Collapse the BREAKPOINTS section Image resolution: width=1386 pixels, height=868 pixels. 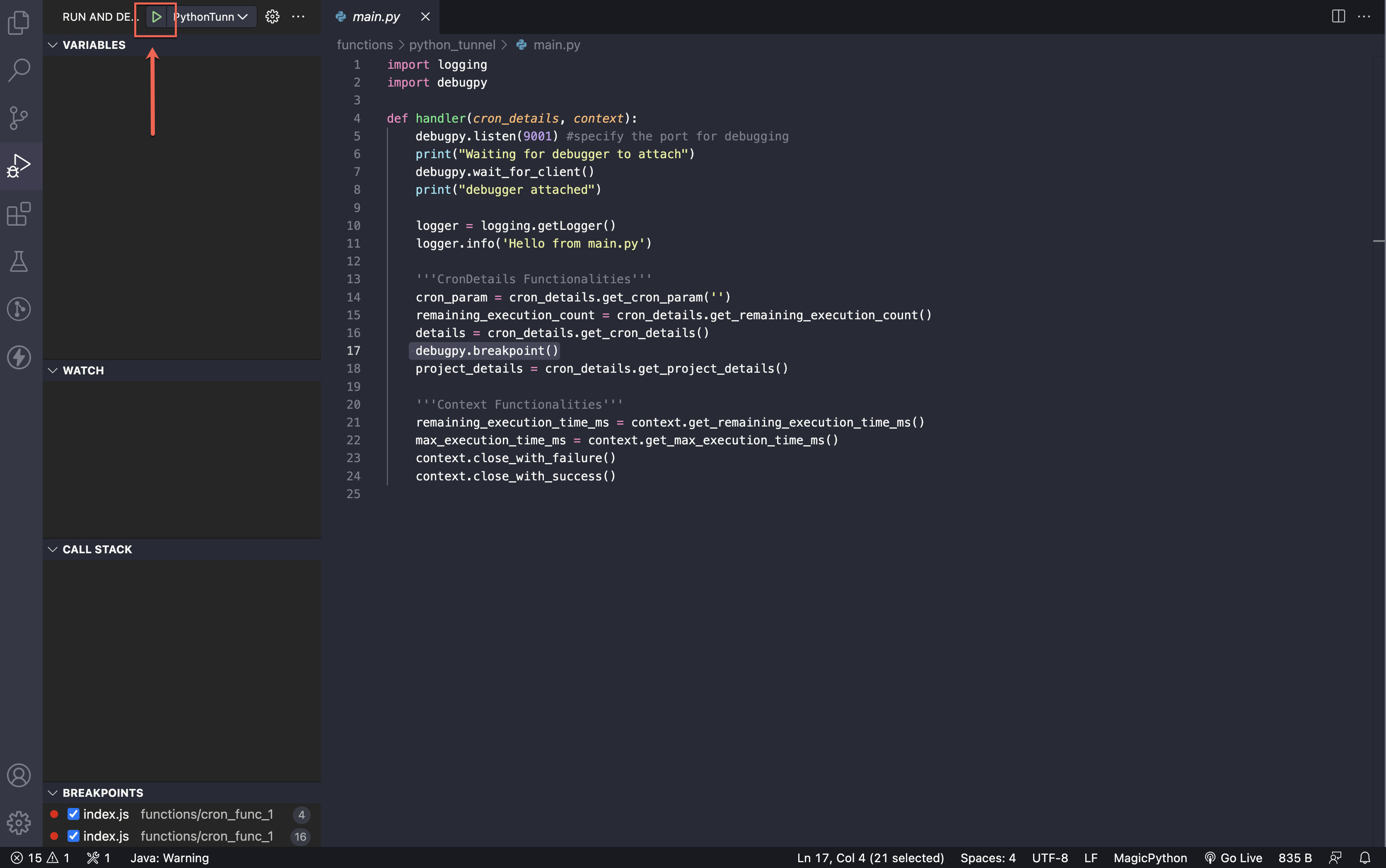[x=182, y=793]
